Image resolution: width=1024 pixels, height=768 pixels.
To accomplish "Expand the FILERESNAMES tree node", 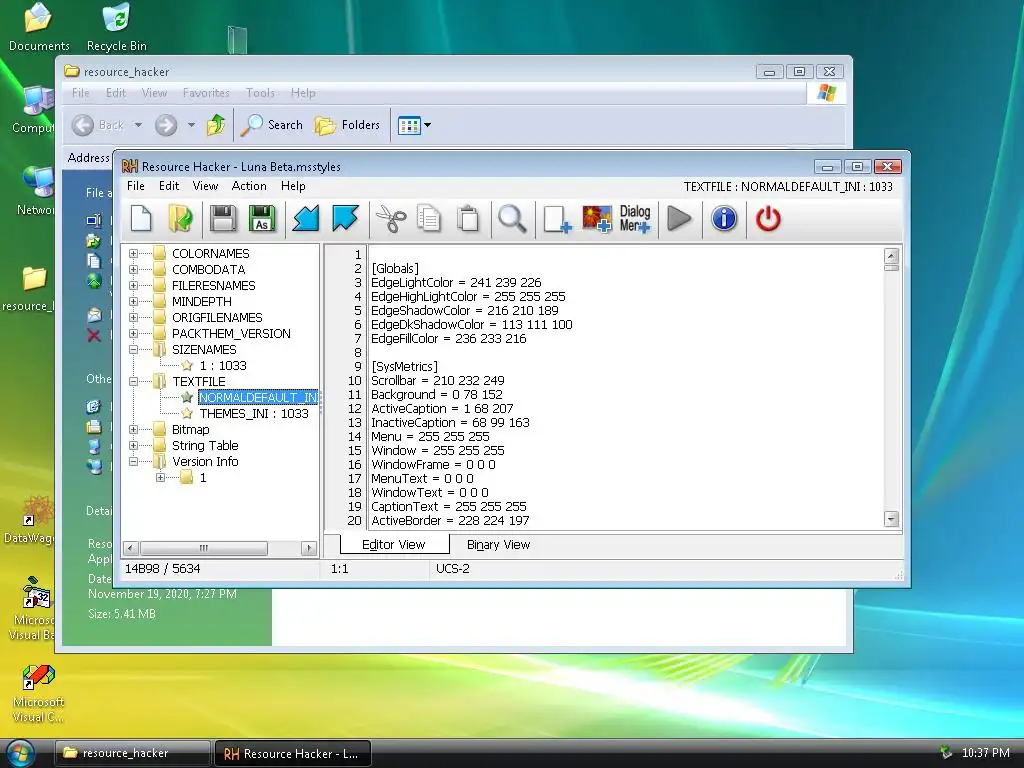I will pyautogui.click(x=133, y=285).
